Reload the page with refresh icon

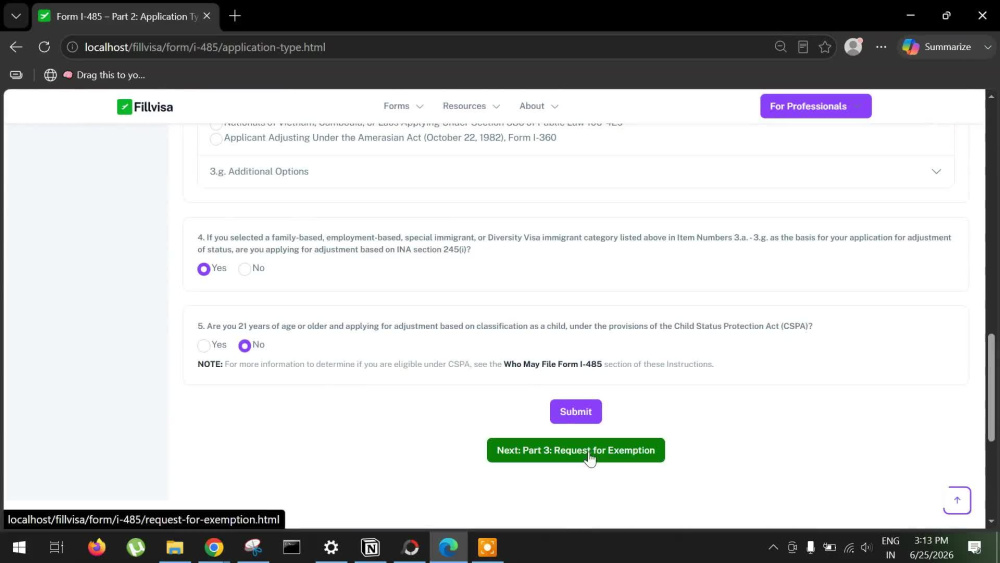[x=44, y=47]
